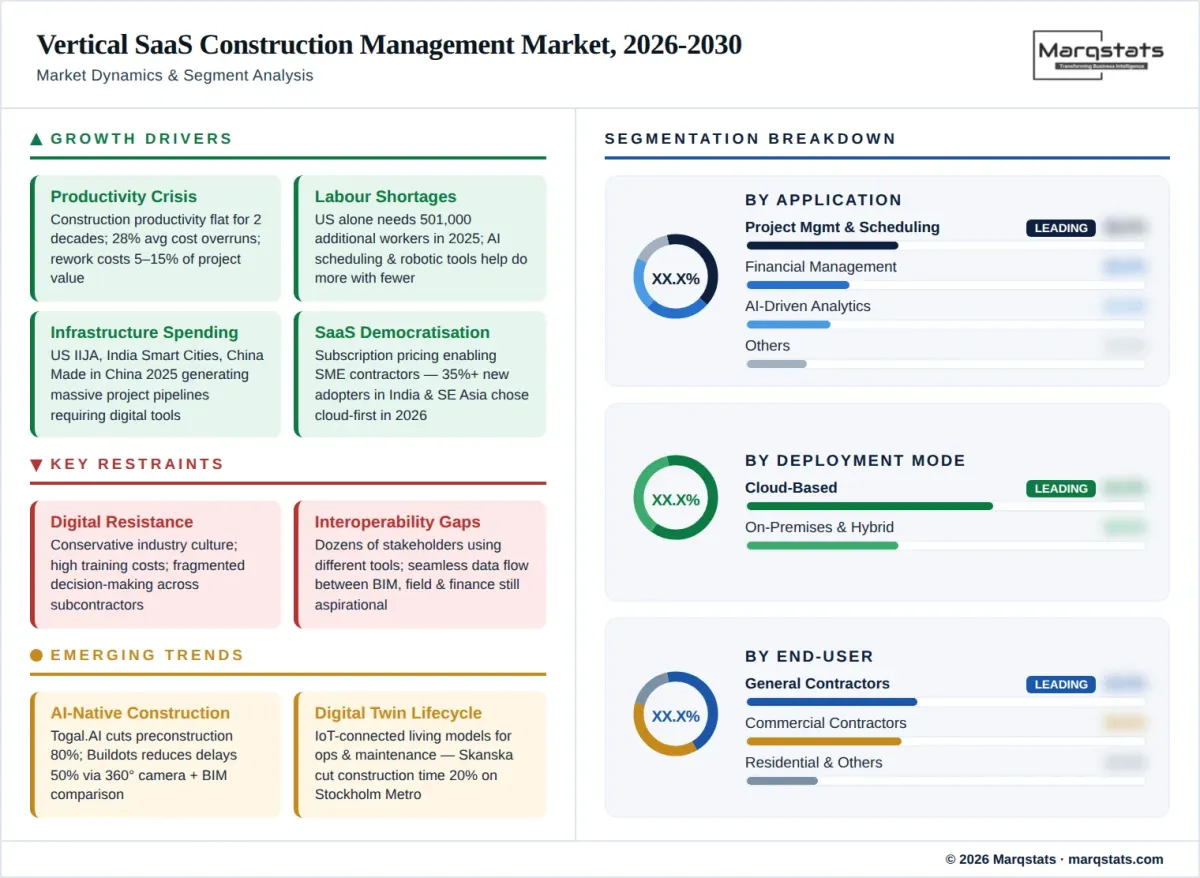This screenshot has width=1200, height=878.
Task: Click the Digital Resistance restraint card
Action: click(156, 563)
